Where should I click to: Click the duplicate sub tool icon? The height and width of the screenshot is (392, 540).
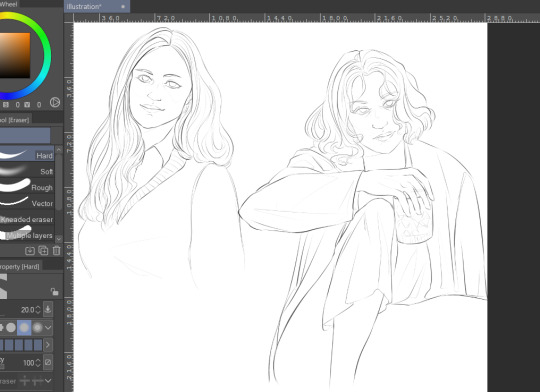tap(43, 250)
